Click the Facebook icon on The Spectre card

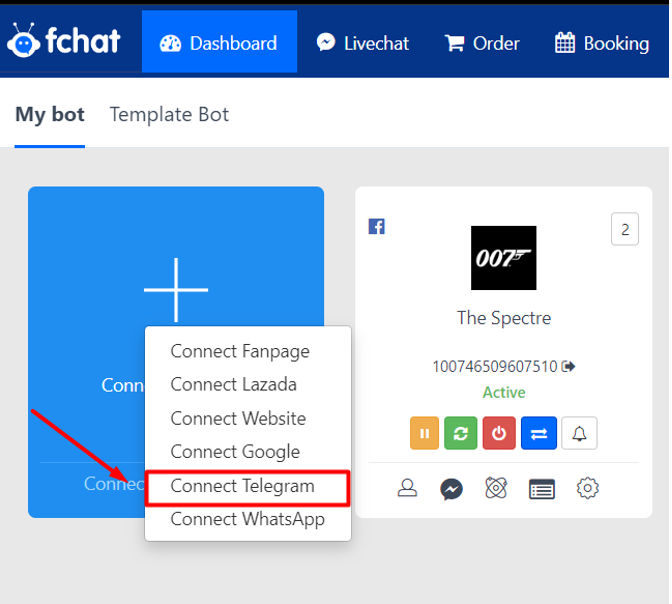click(377, 226)
